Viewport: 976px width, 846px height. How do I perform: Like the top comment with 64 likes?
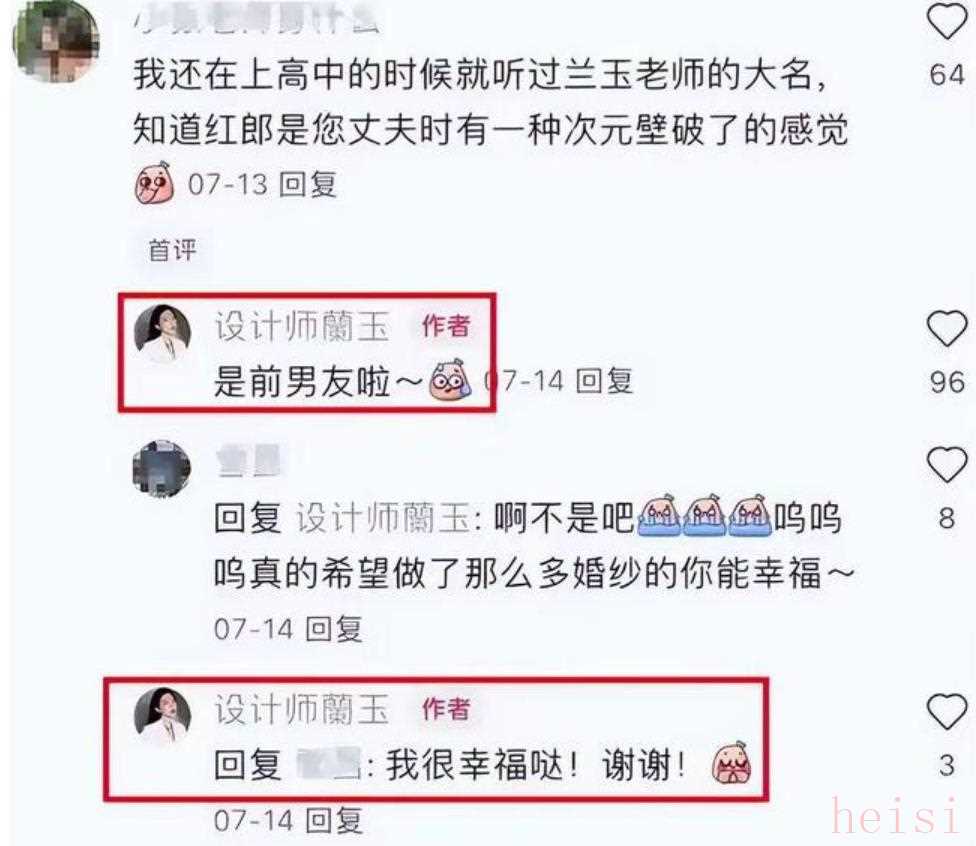click(x=947, y=21)
